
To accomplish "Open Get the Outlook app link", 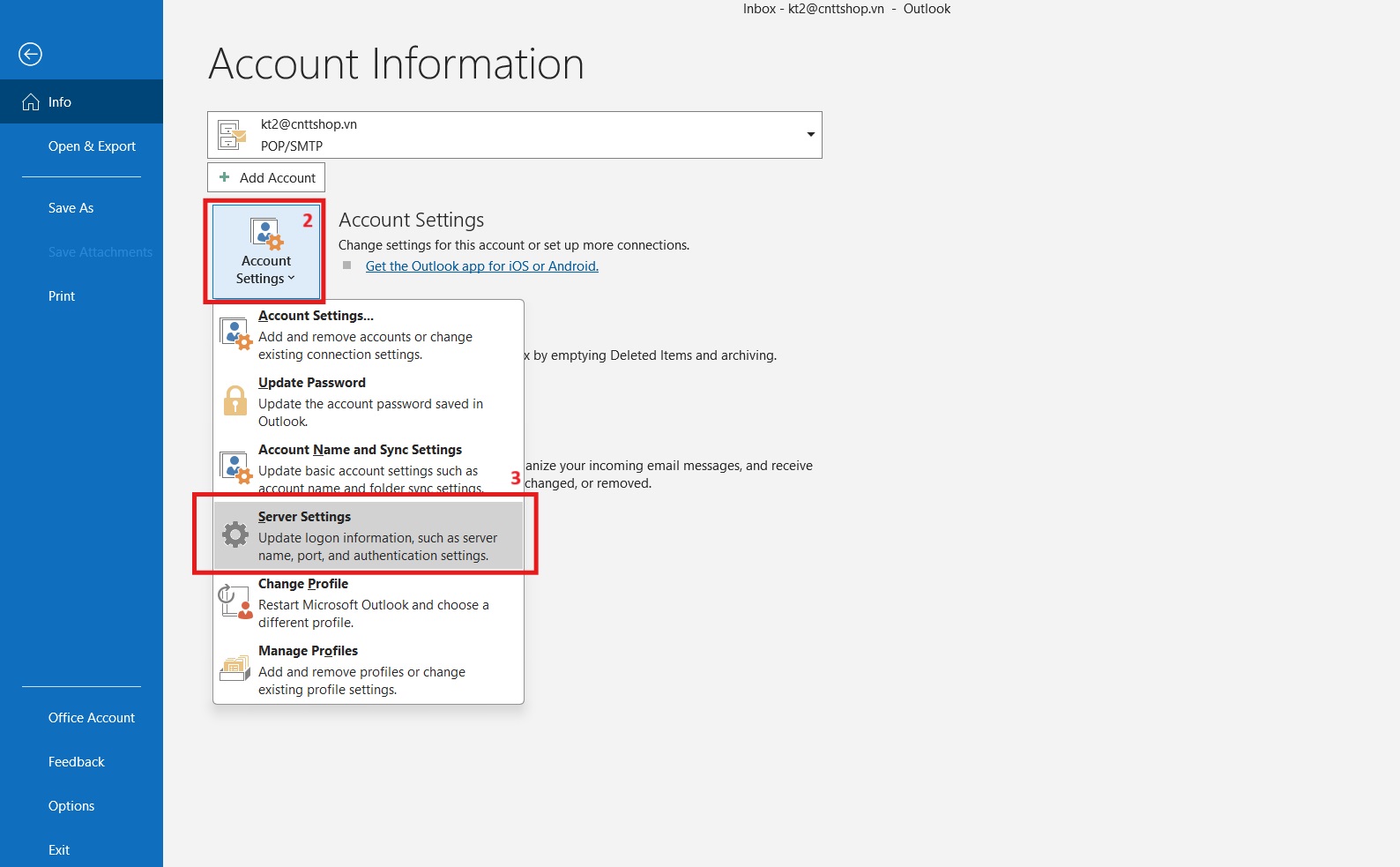I will [482, 266].
